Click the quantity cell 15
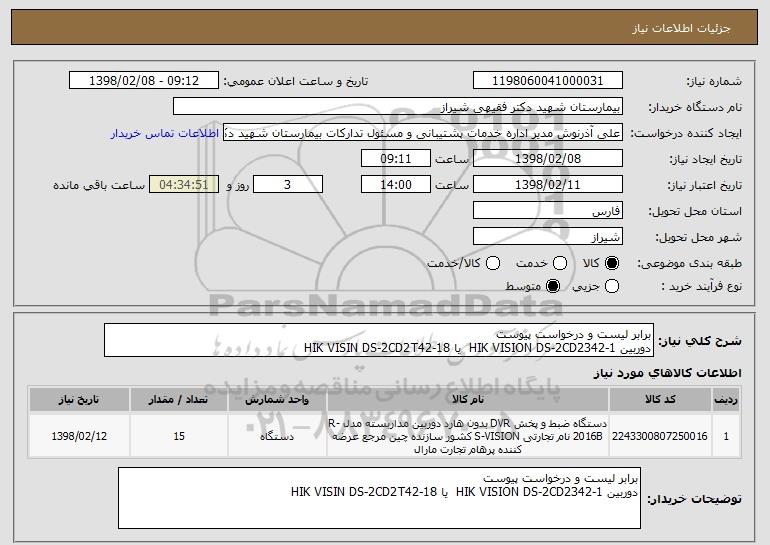Viewport: 770px width, 545px height. coord(179,436)
